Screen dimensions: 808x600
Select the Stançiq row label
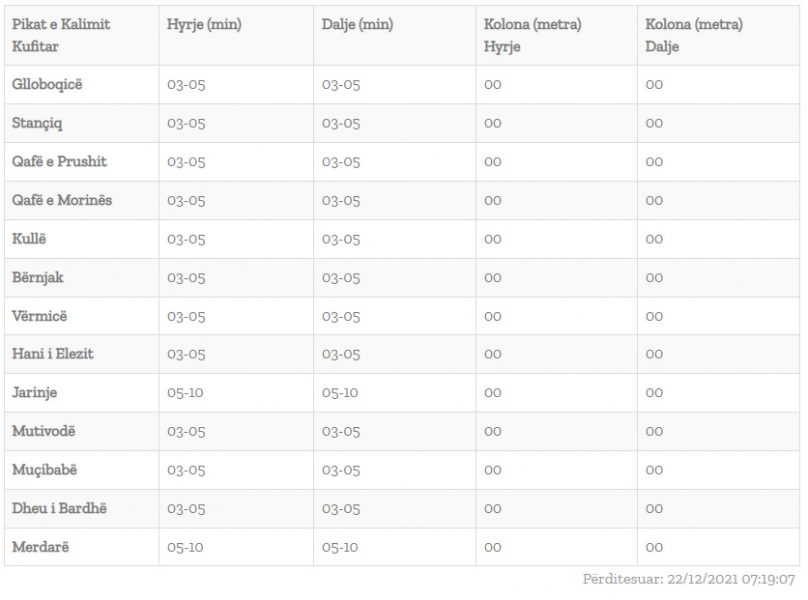tap(38, 123)
